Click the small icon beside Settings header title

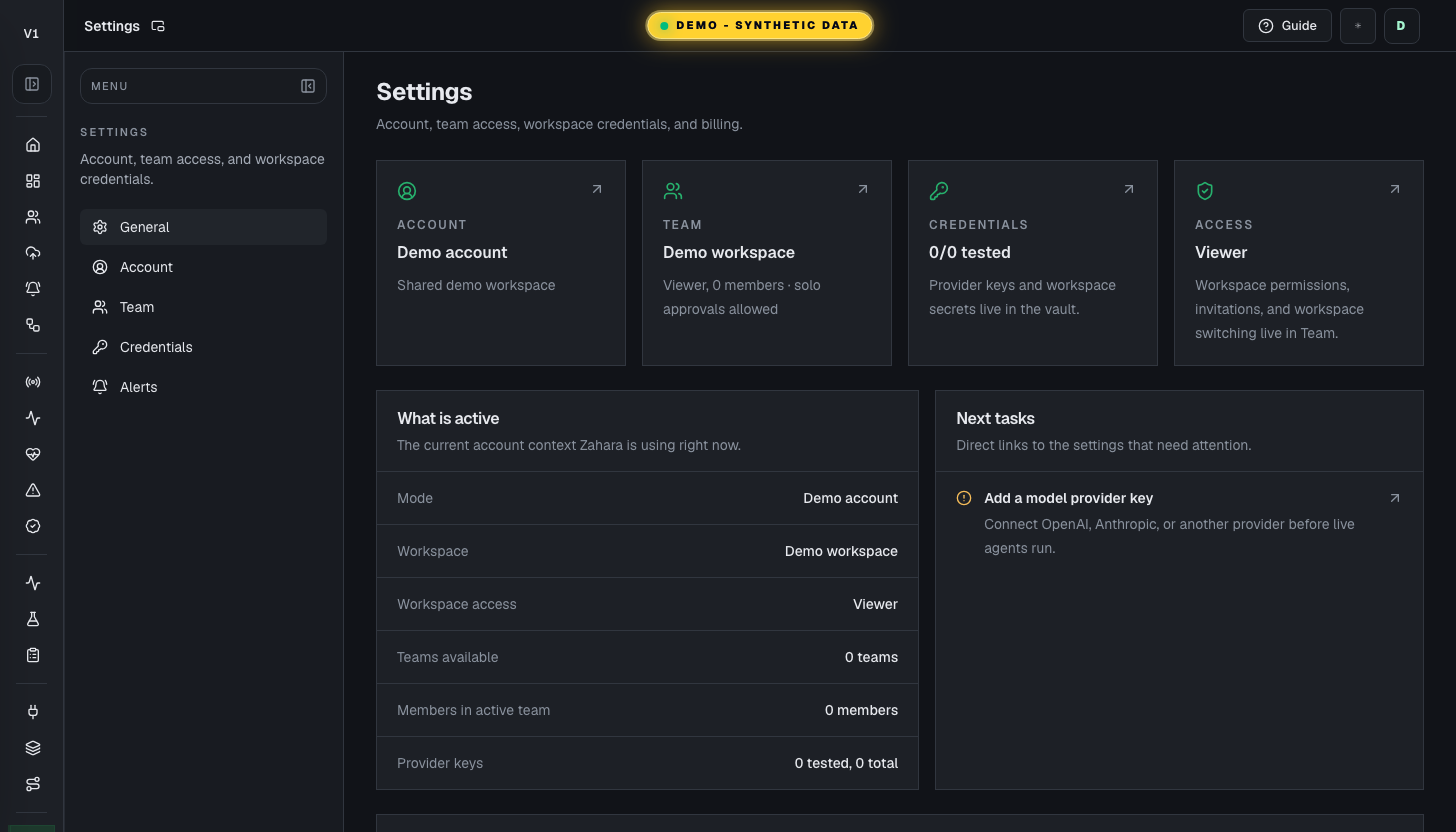(158, 26)
